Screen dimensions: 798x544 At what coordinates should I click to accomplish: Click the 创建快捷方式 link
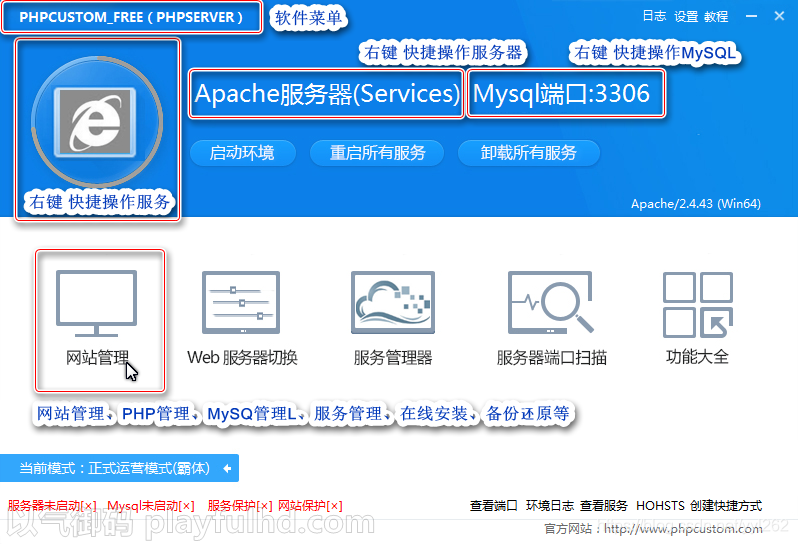point(726,506)
